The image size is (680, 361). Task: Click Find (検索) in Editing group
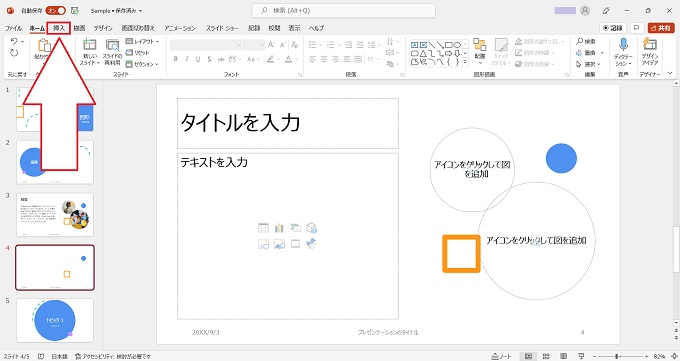pyautogui.click(x=585, y=41)
